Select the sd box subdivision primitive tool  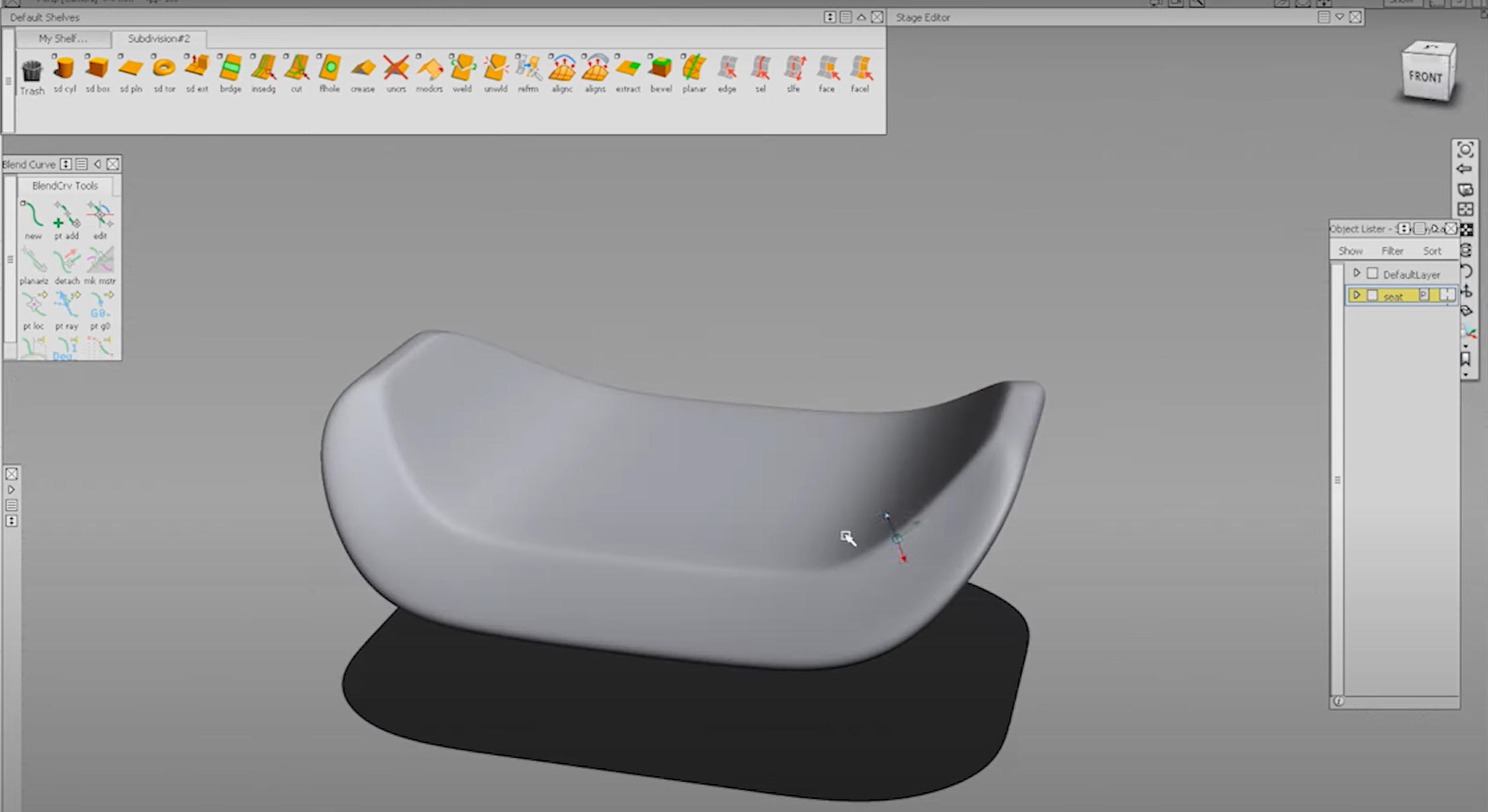(x=97, y=70)
